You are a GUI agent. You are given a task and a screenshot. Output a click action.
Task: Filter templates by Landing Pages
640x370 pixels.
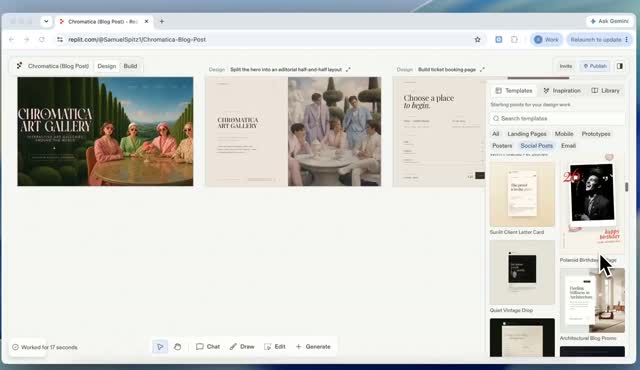coord(527,134)
